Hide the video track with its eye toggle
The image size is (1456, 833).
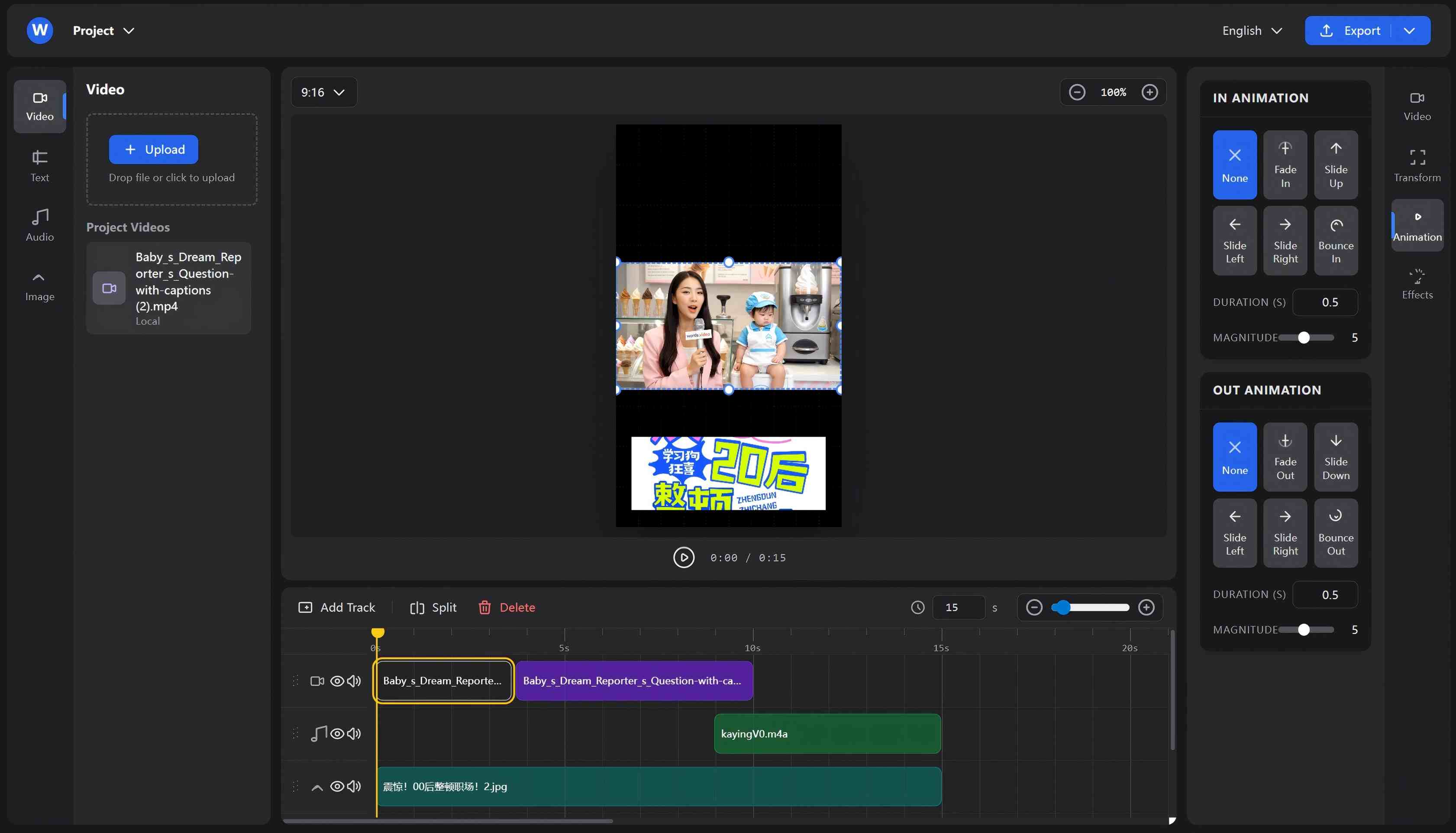point(337,681)
